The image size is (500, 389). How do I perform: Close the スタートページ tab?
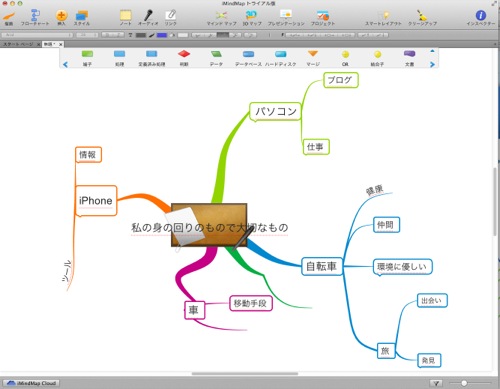click(x=38, y=44)
